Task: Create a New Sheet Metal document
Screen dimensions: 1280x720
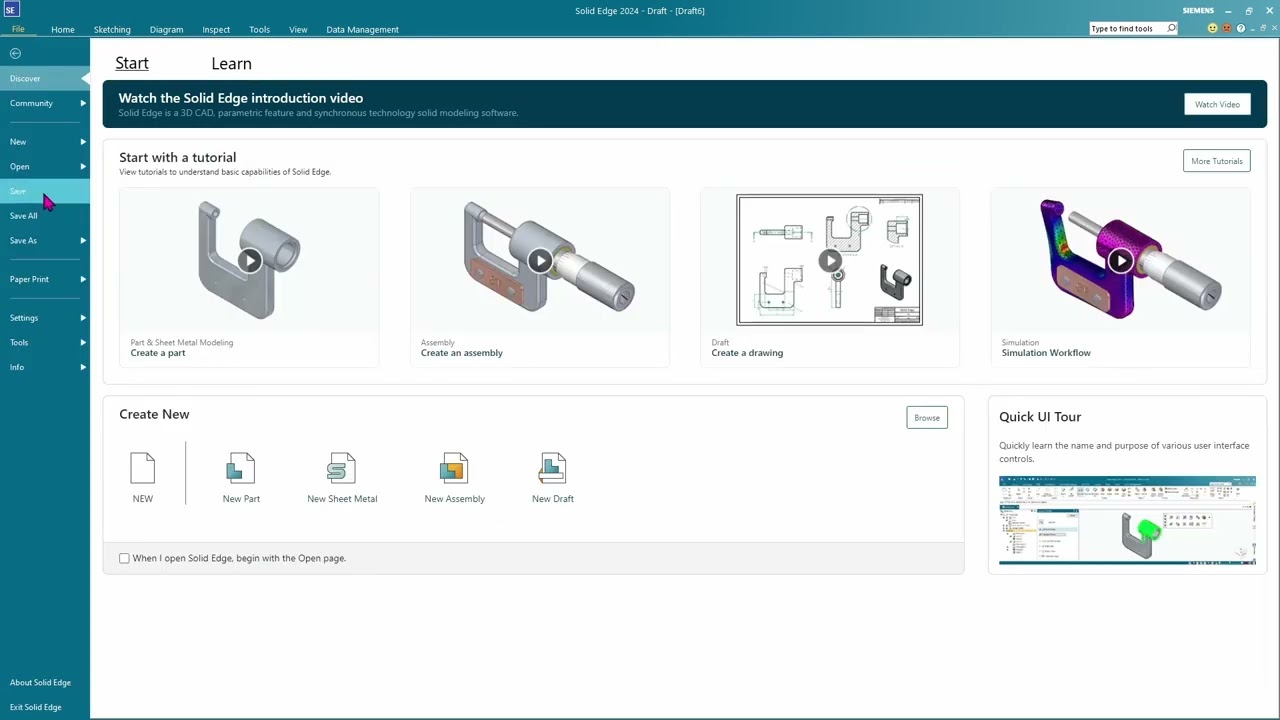Action: click(x=342, y=469)
